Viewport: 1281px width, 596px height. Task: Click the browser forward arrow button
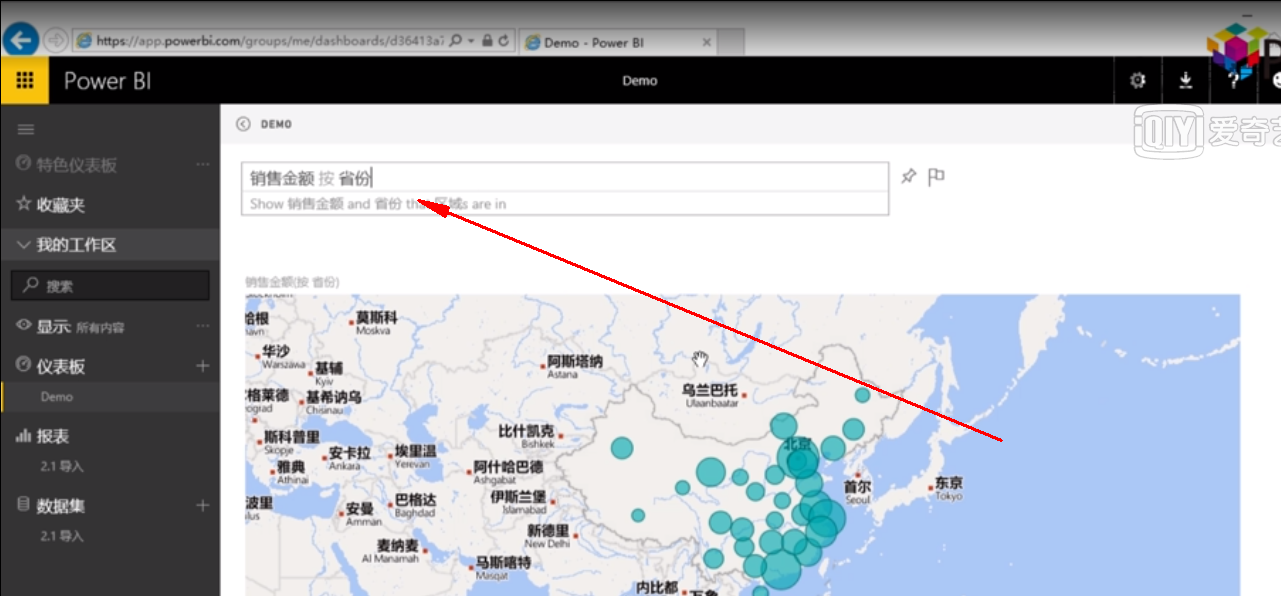click(x=55, y=41)
